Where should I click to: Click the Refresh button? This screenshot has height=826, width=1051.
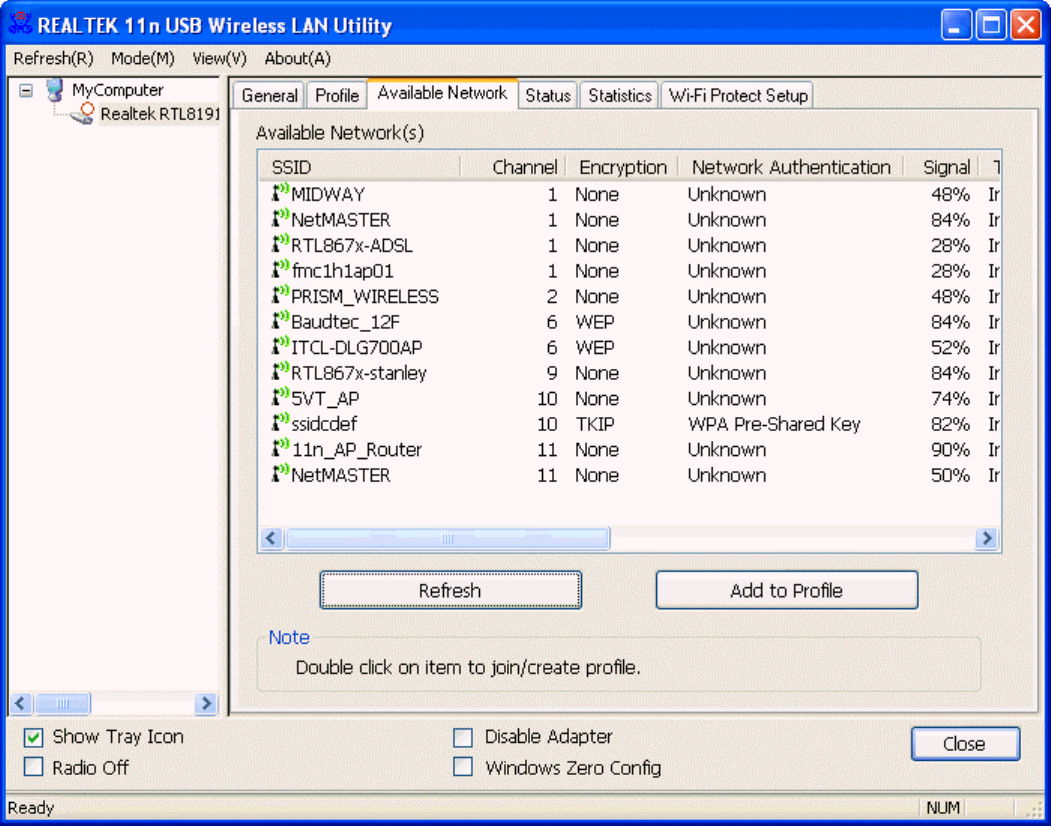pyautogui.click(x=450, y=590)
